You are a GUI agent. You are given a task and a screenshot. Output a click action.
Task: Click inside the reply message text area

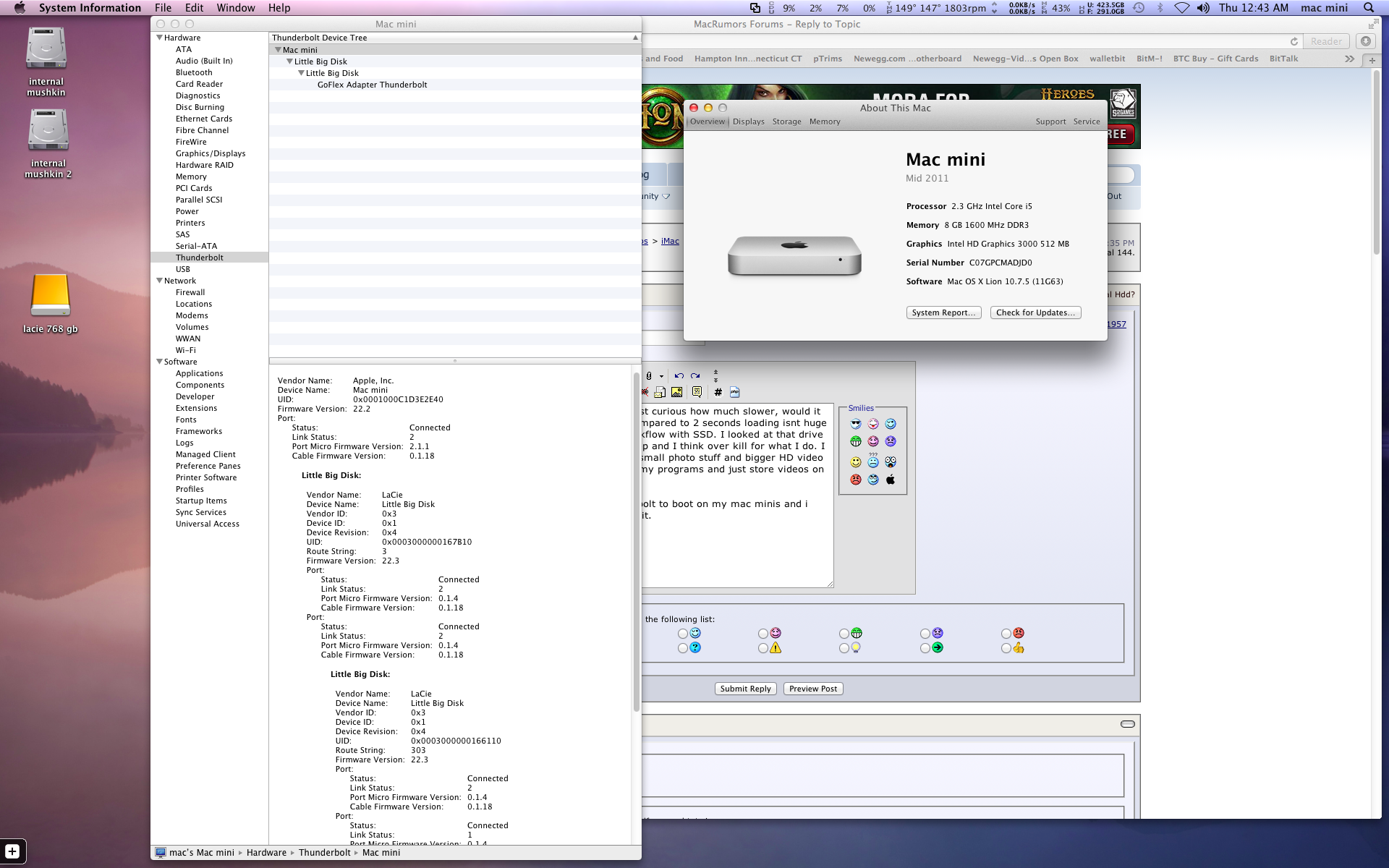[x=736, y=495]
